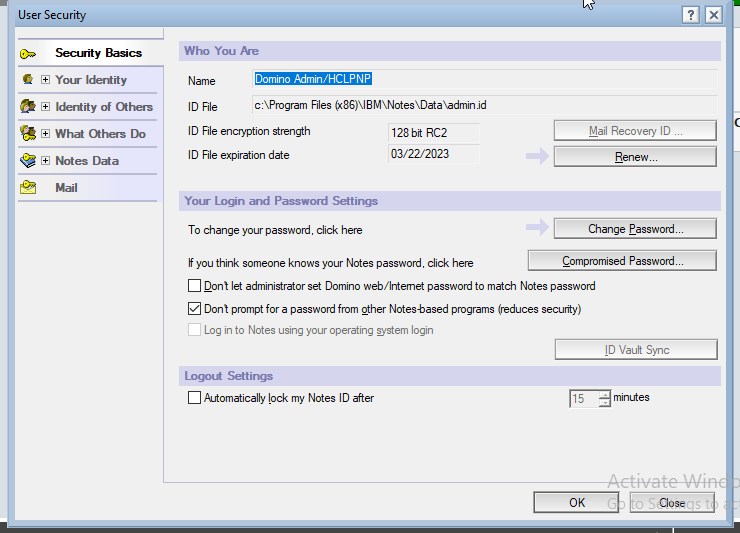Select the Security Basics section

tap(98, 53)
